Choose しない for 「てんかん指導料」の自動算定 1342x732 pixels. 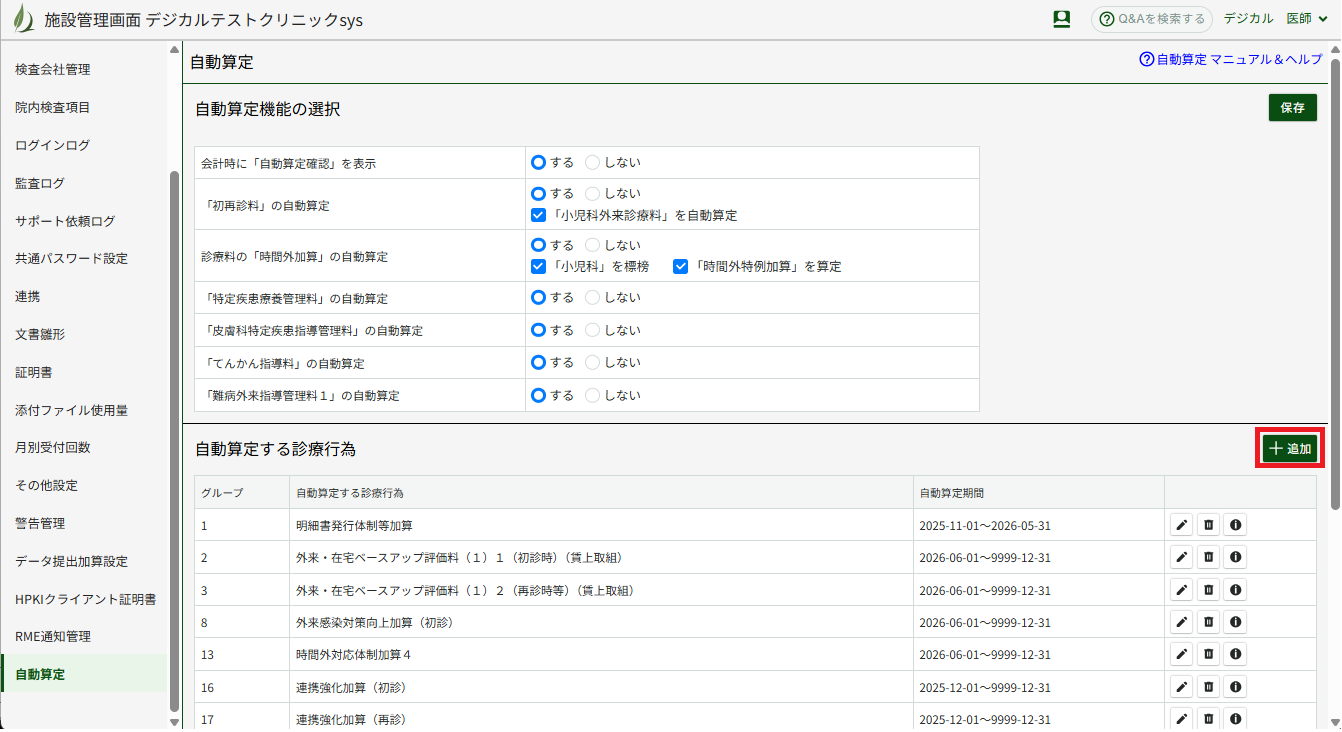coord(593,362)
